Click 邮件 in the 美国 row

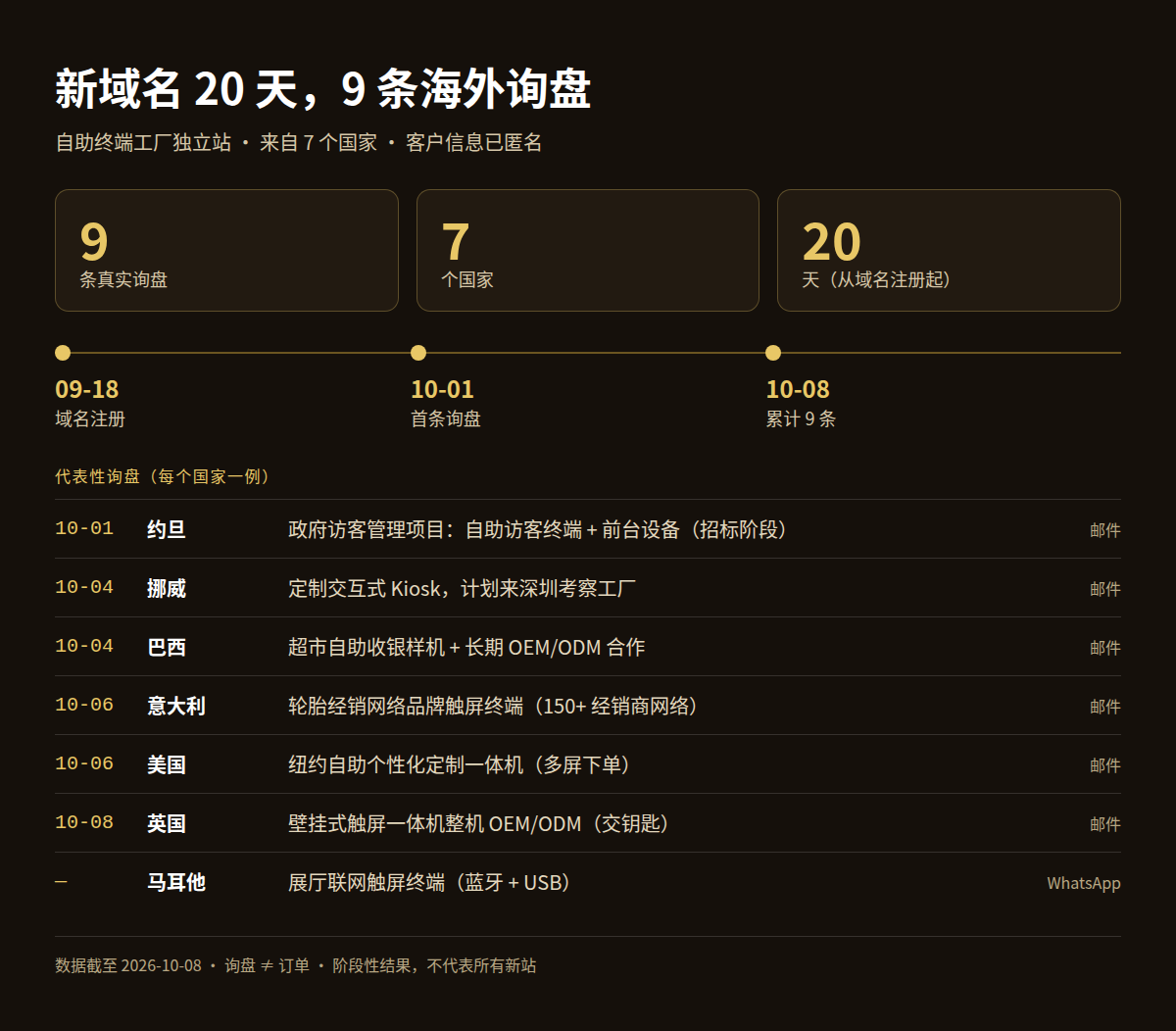[x=1105, y=765]
